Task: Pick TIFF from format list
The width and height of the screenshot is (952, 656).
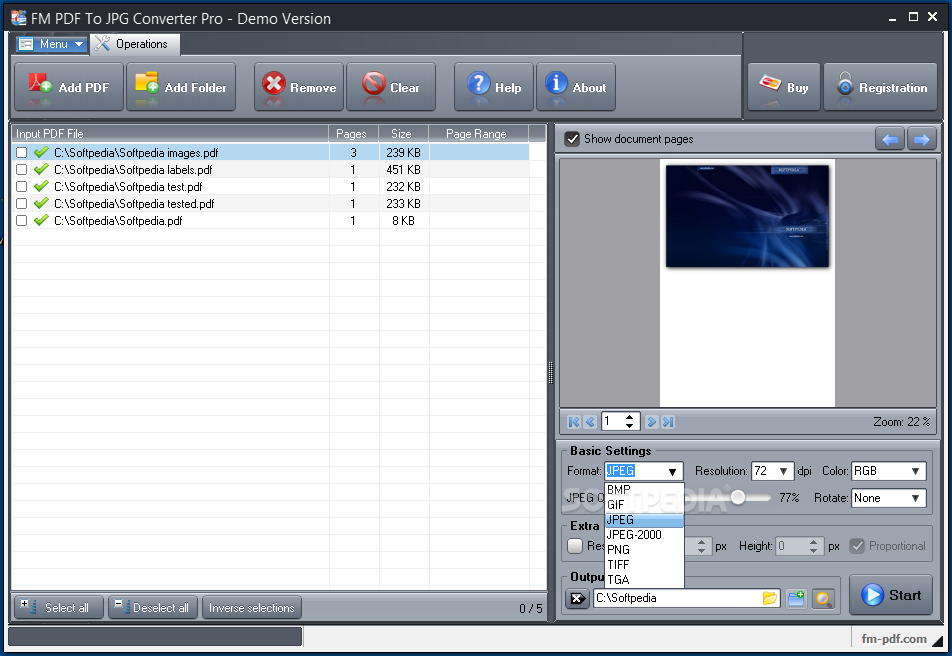Action: point(644,565)
